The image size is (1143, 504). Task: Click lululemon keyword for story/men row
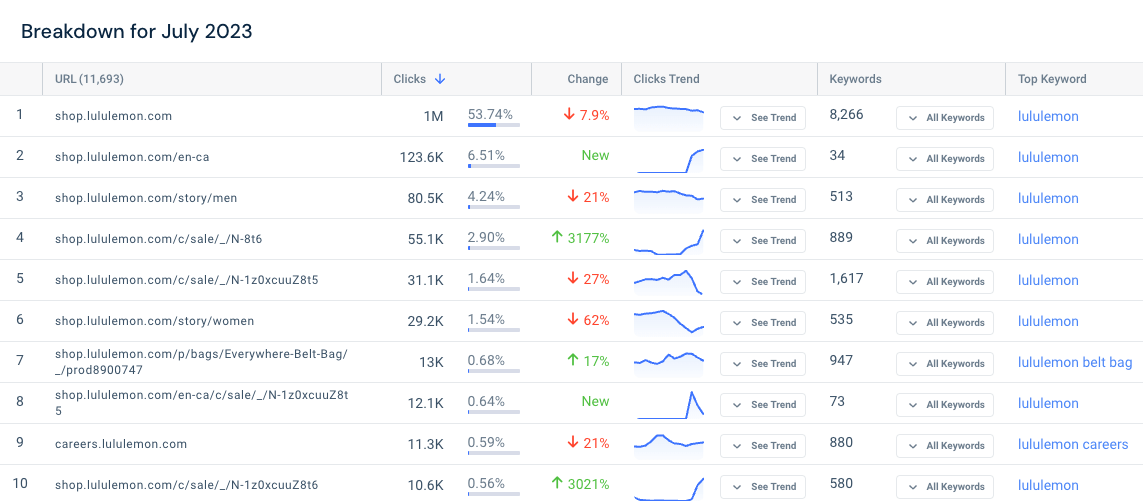pos(1048,198)
